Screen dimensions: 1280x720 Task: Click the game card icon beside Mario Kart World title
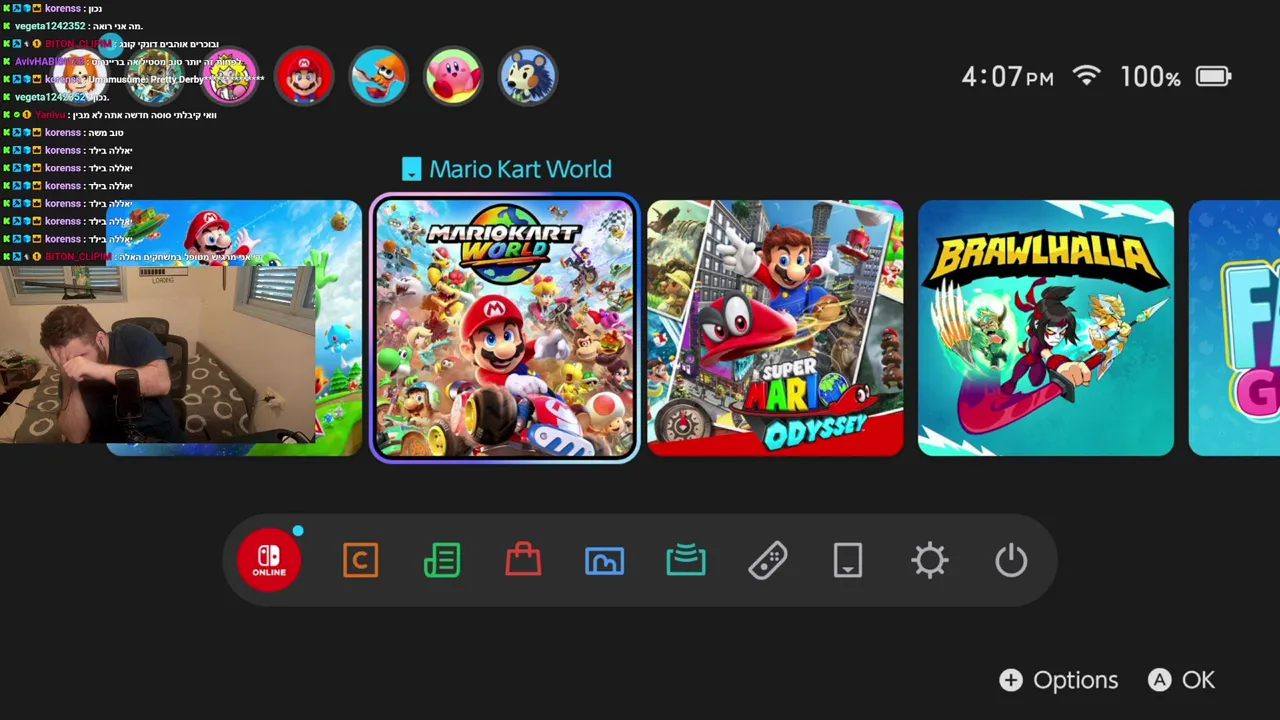coord(411,169)
